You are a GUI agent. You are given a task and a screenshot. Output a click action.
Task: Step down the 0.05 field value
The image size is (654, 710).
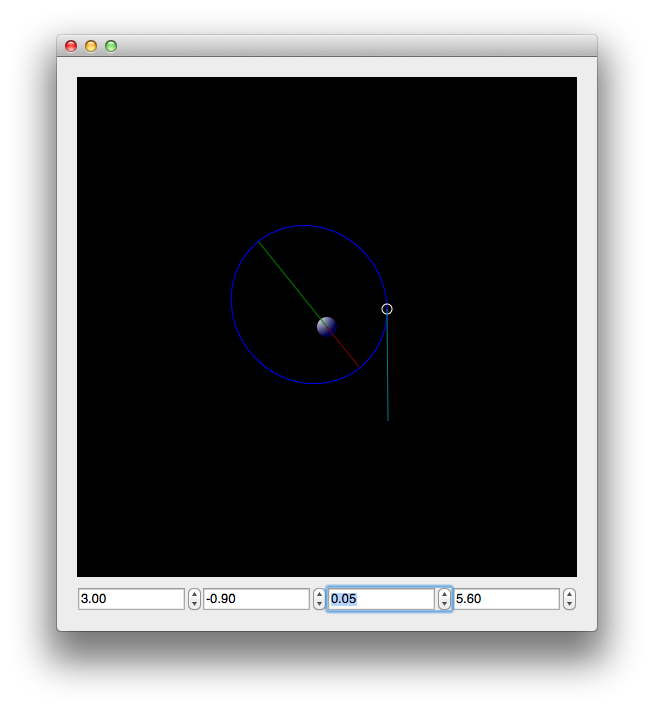[x=444, y=604]
